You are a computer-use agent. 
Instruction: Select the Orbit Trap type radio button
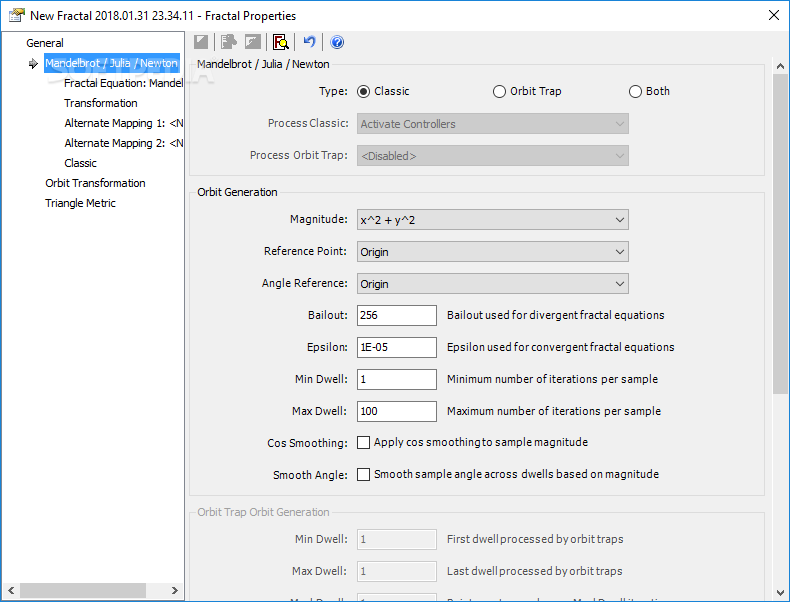point(499,92)
